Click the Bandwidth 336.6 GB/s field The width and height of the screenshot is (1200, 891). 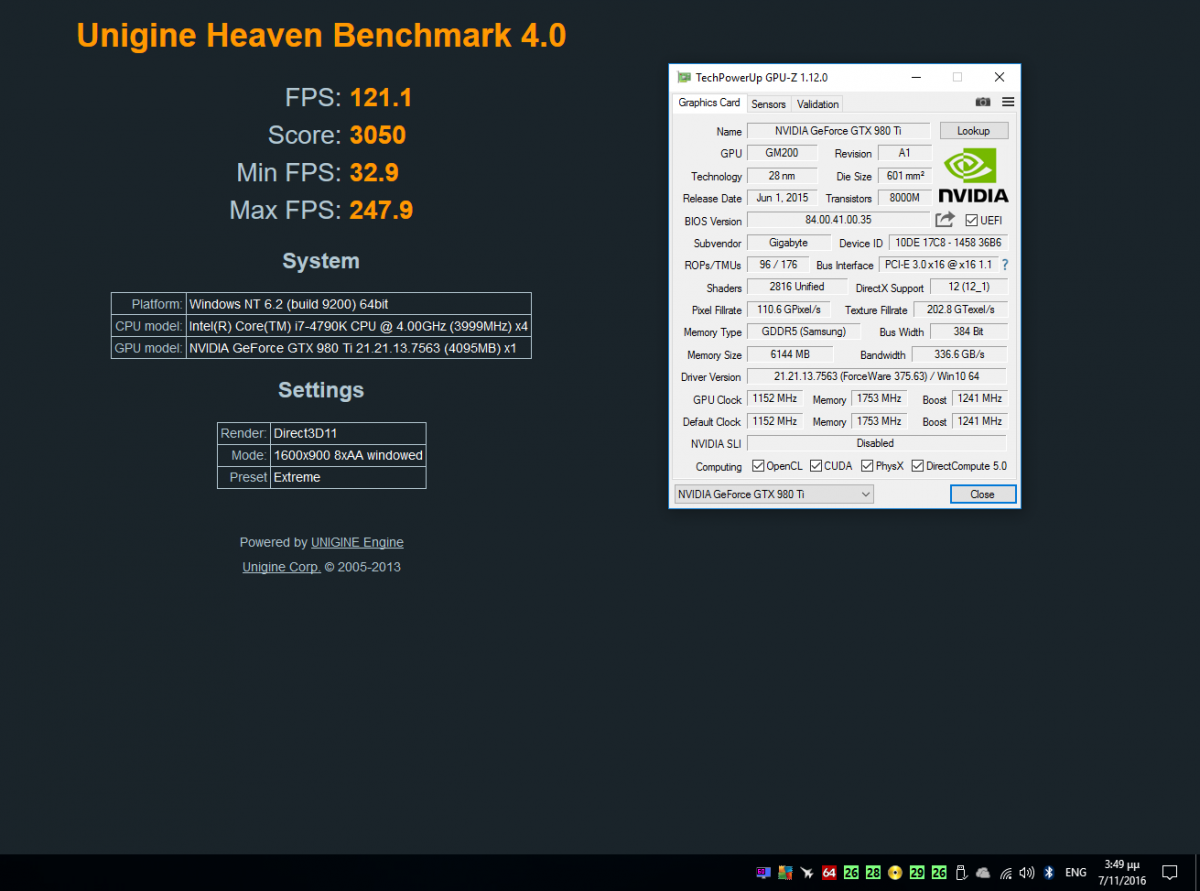click(959, 354)
